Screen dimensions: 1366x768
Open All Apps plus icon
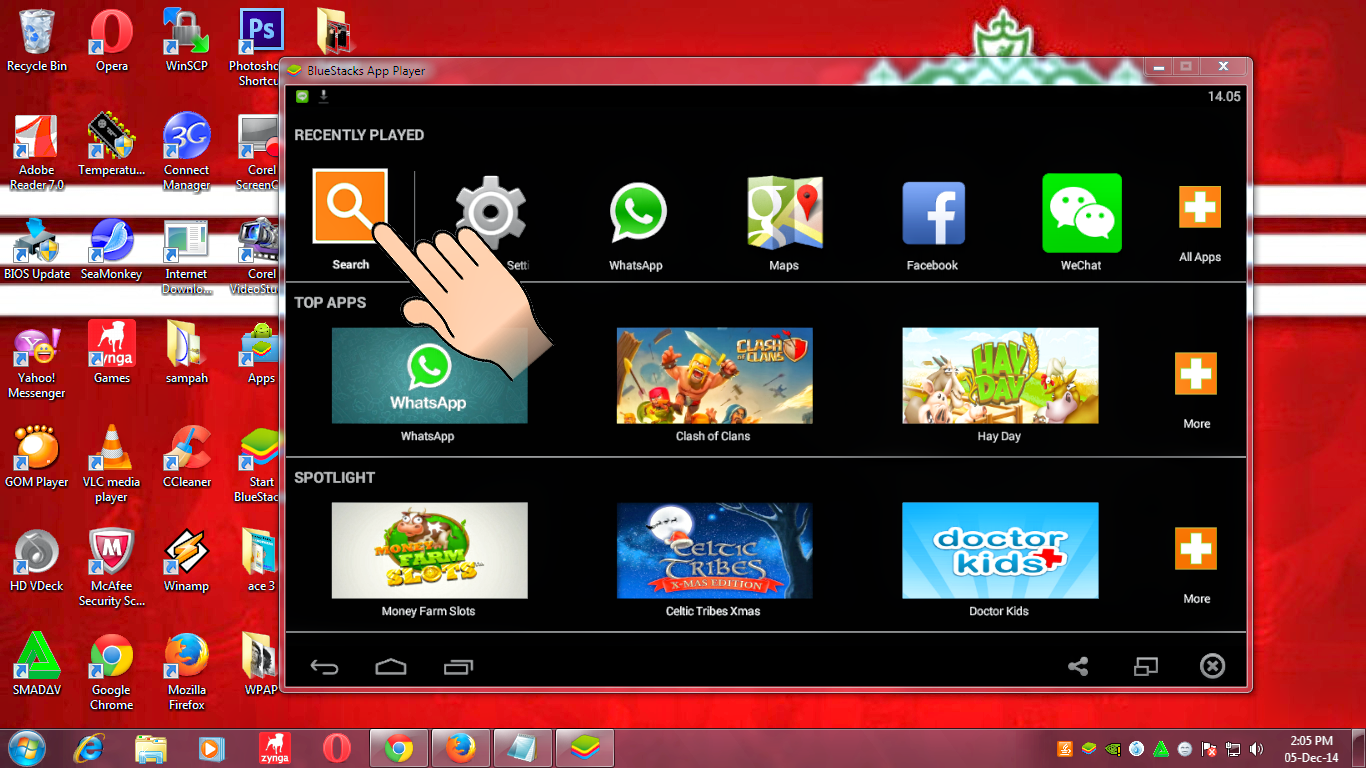click(1199, 208)
